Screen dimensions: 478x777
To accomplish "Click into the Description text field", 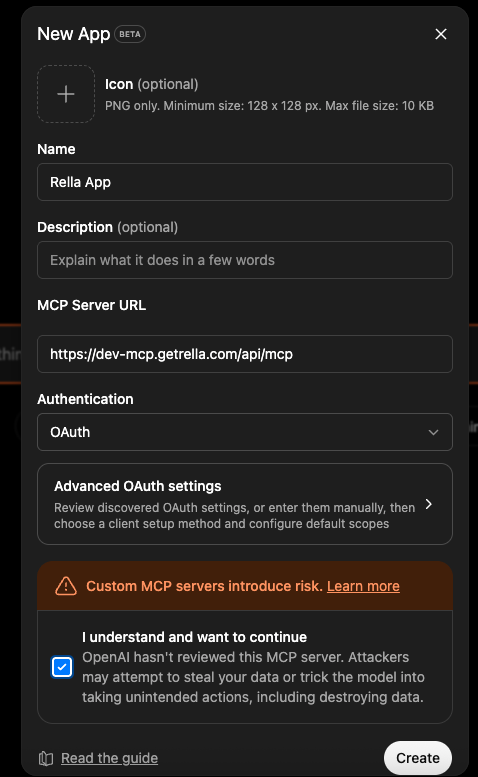I will 245,260.
